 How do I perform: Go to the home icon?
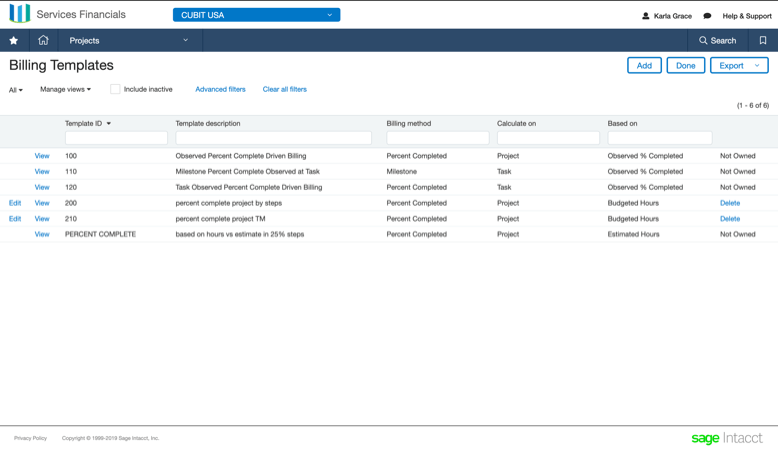coord(43,40)
